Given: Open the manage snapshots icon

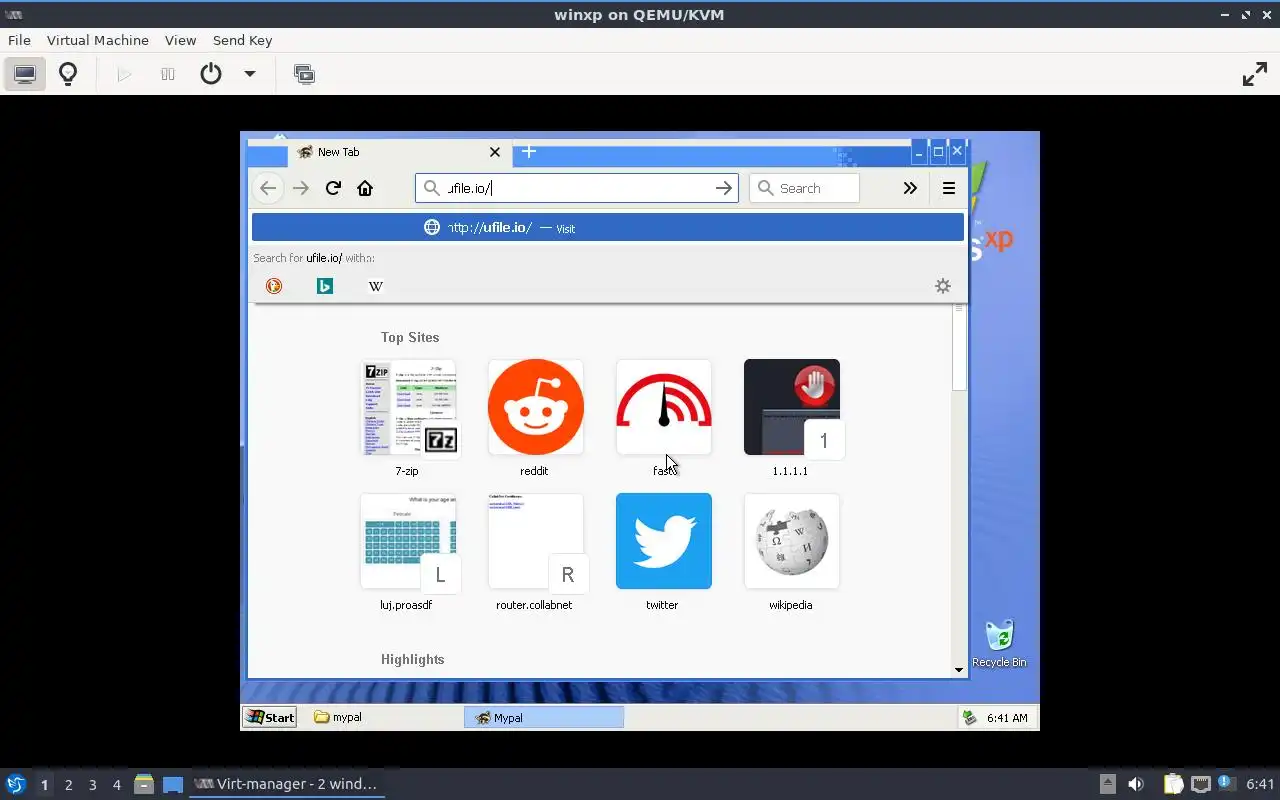Looking at the screenshot, I should (304, 74).
